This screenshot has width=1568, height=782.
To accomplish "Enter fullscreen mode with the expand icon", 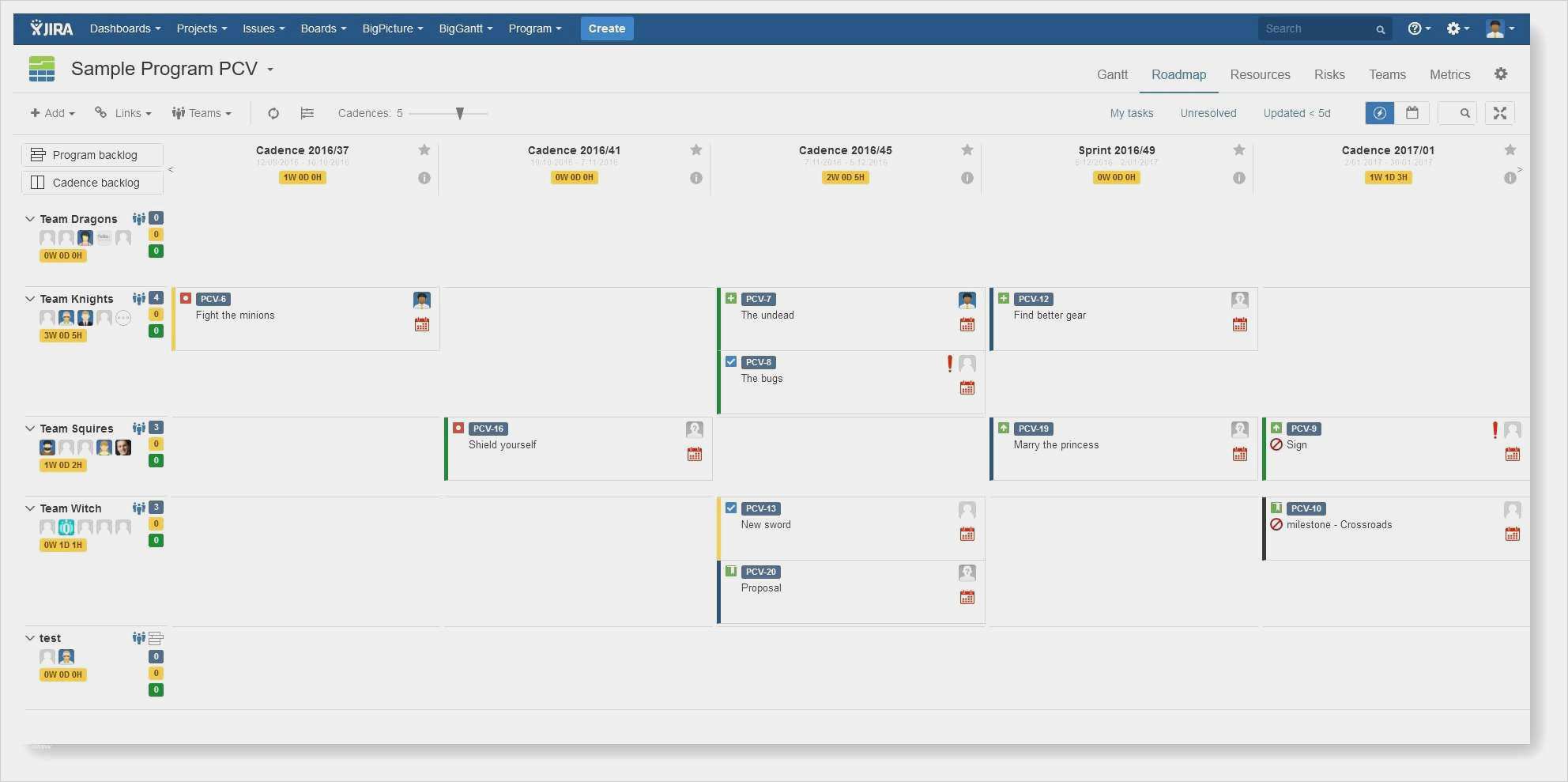I will (1499, 113).
